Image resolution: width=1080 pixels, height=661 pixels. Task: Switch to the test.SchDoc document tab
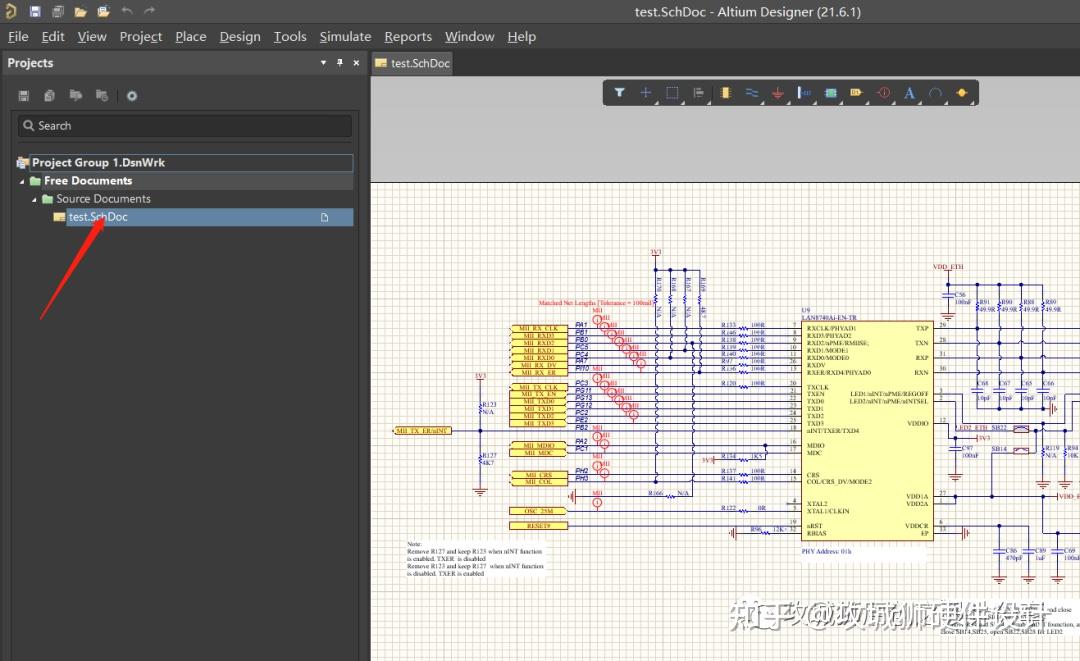point(412,62)
